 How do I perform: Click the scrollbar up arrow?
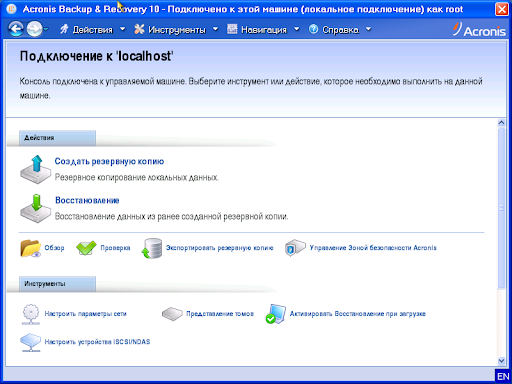(x=501, y=123)
